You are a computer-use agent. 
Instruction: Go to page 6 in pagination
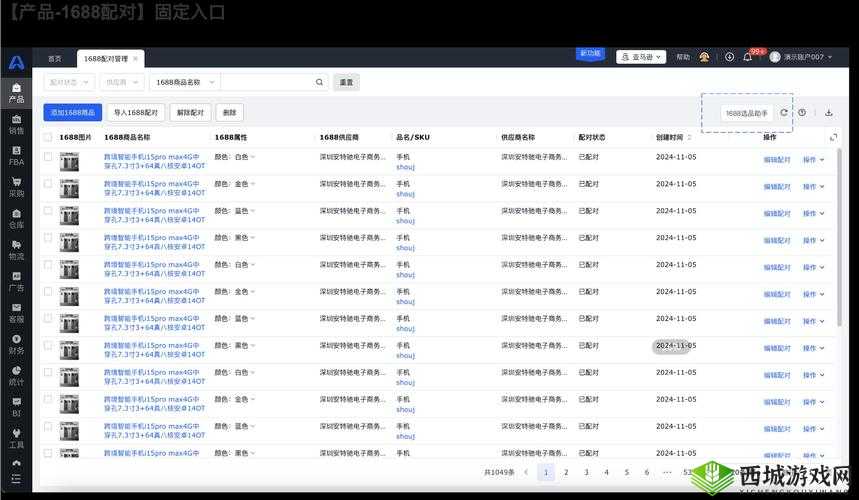pyautogui.click(x=647, y=472)
